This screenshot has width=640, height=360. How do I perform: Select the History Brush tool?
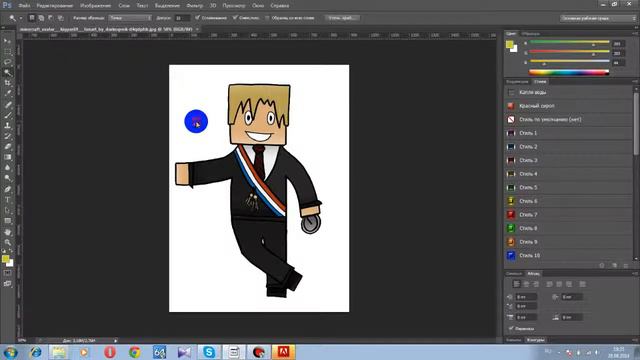tap(7, 136)
